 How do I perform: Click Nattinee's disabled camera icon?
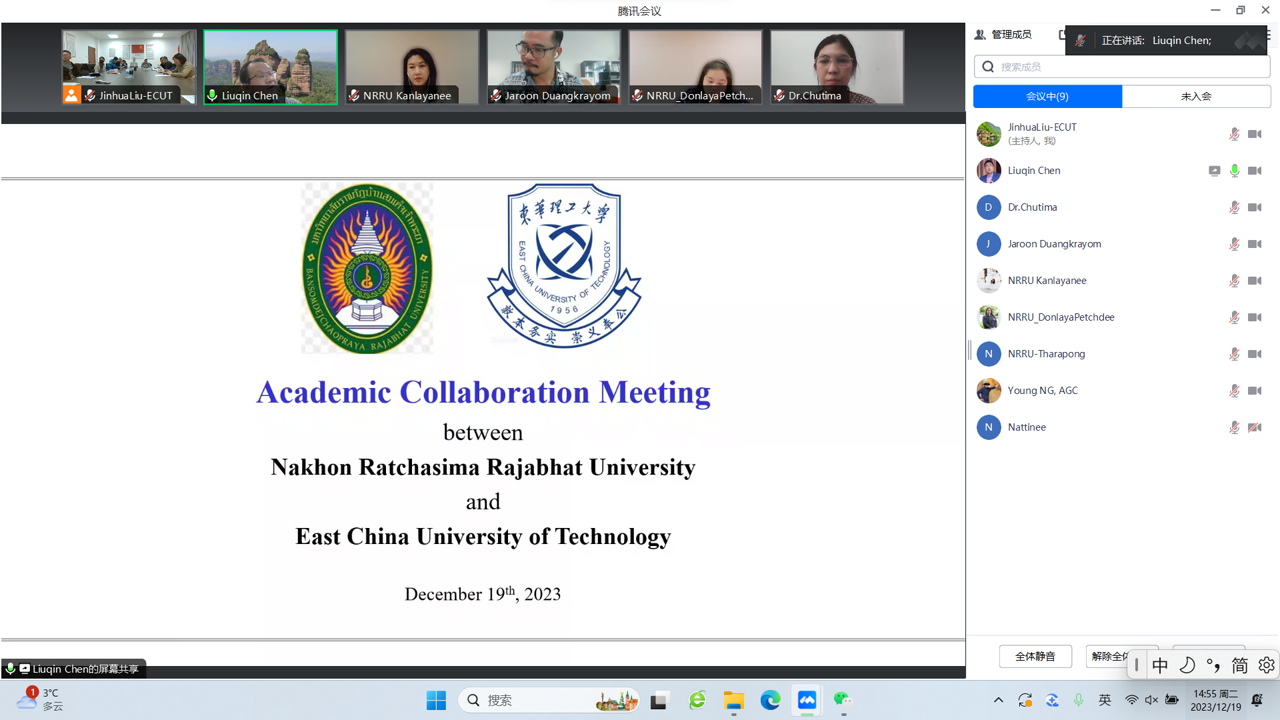tap(1255, 428)
